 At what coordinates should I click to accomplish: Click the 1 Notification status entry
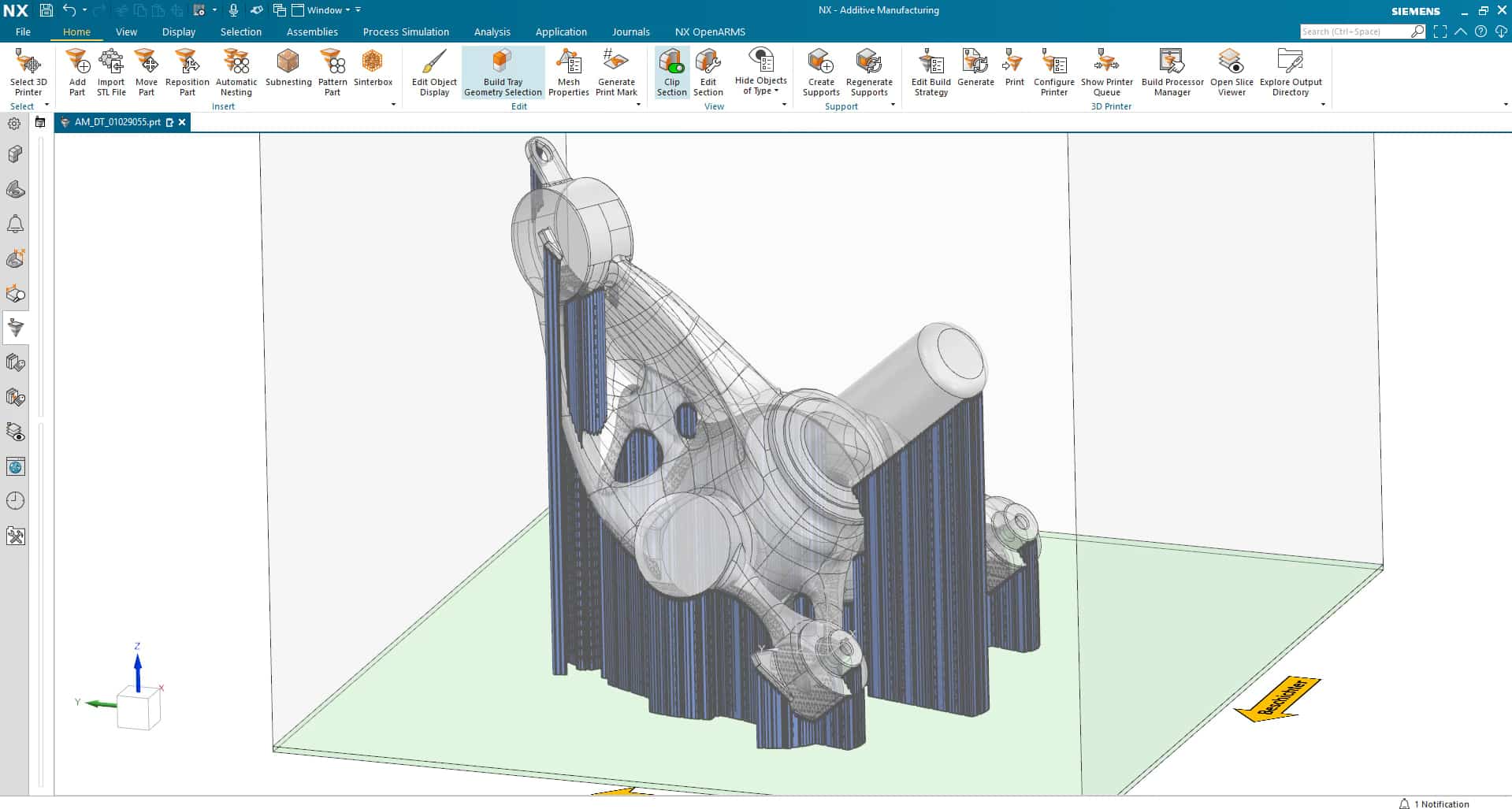pos(1434,803)
